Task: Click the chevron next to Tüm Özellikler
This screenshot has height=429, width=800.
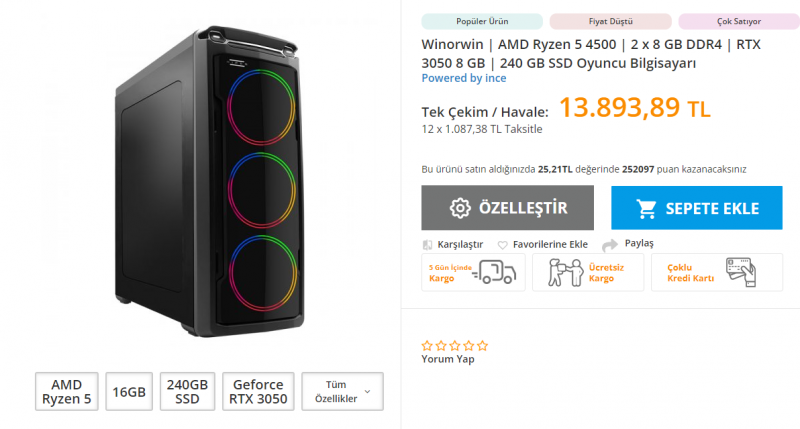Action: [367, 392]
